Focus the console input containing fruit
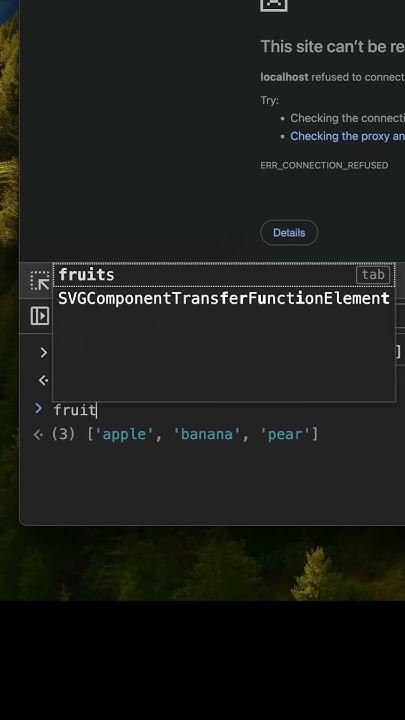This screenshot has width=405, height=720. pyautogui.click(x=225, y=410)
